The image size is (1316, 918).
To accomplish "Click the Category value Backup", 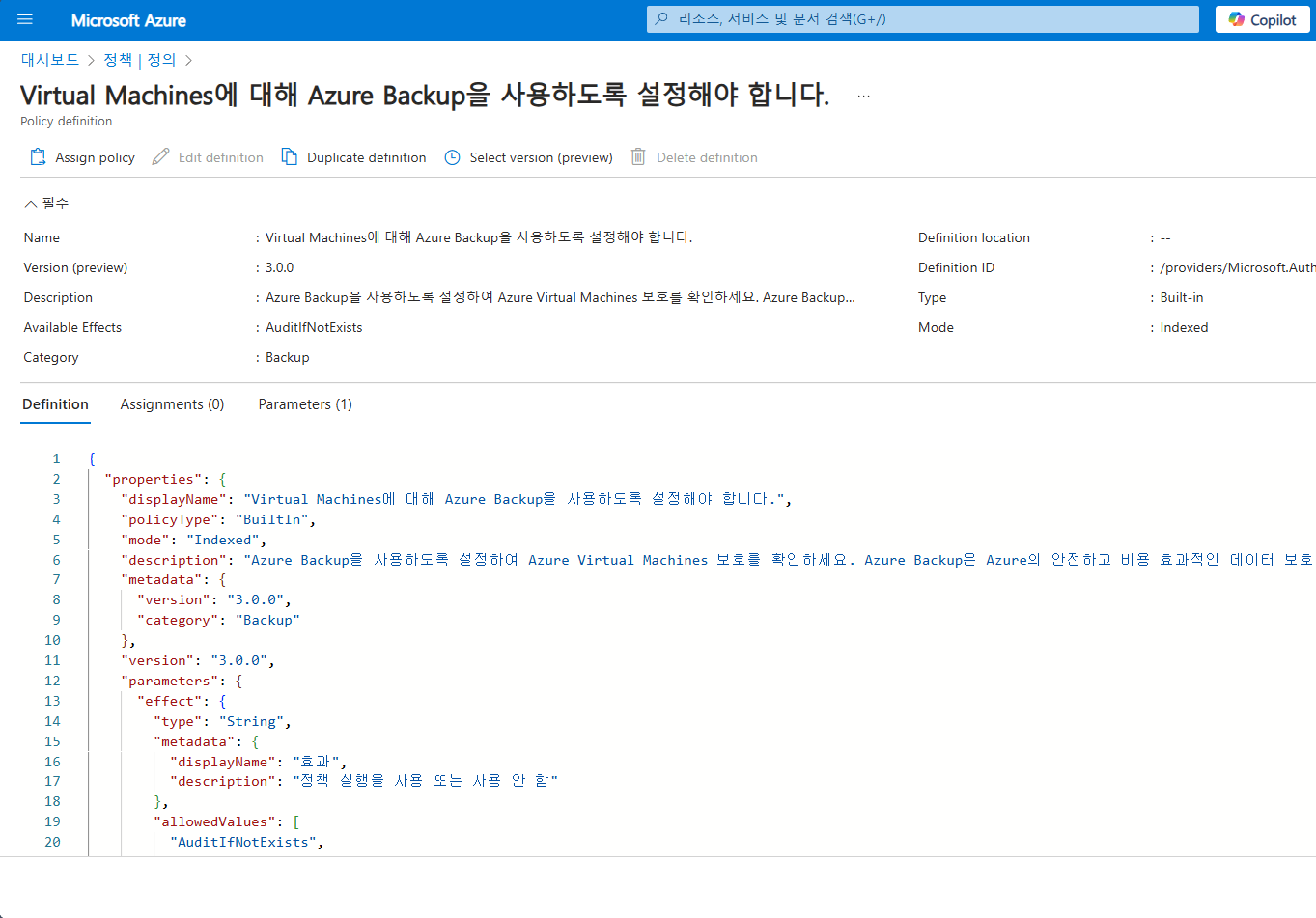I will pyautogui.click(x=288, y=357).
